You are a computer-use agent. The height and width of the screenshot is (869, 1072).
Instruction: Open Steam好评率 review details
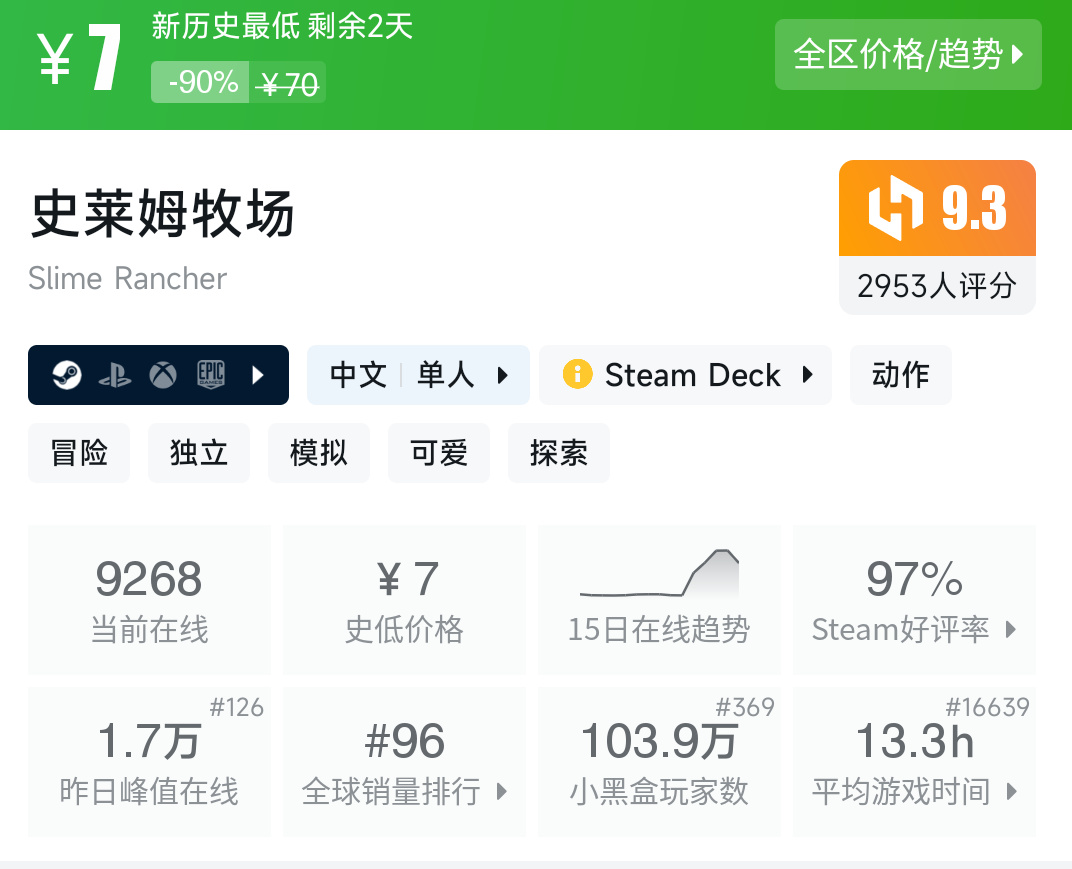point(914,599)
